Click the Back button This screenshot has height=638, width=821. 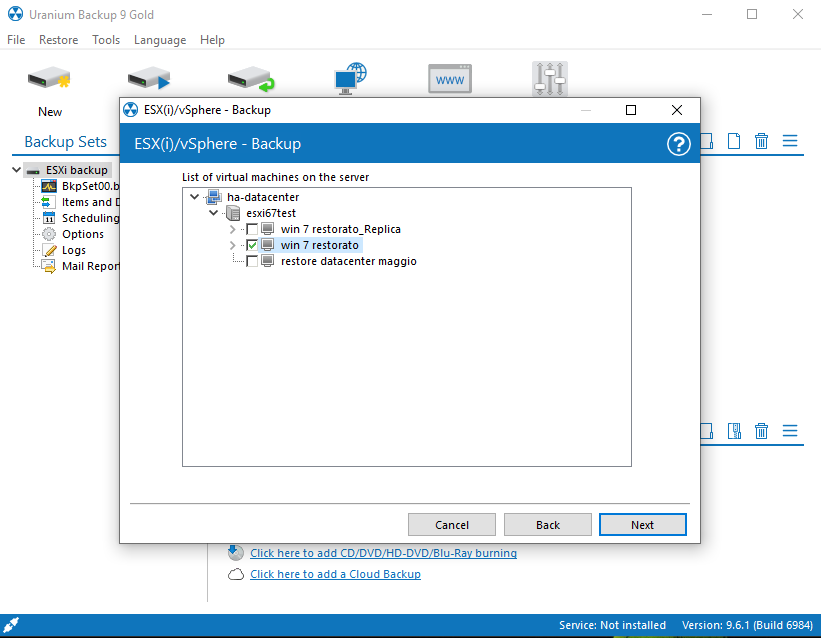[x=548, y=525]
